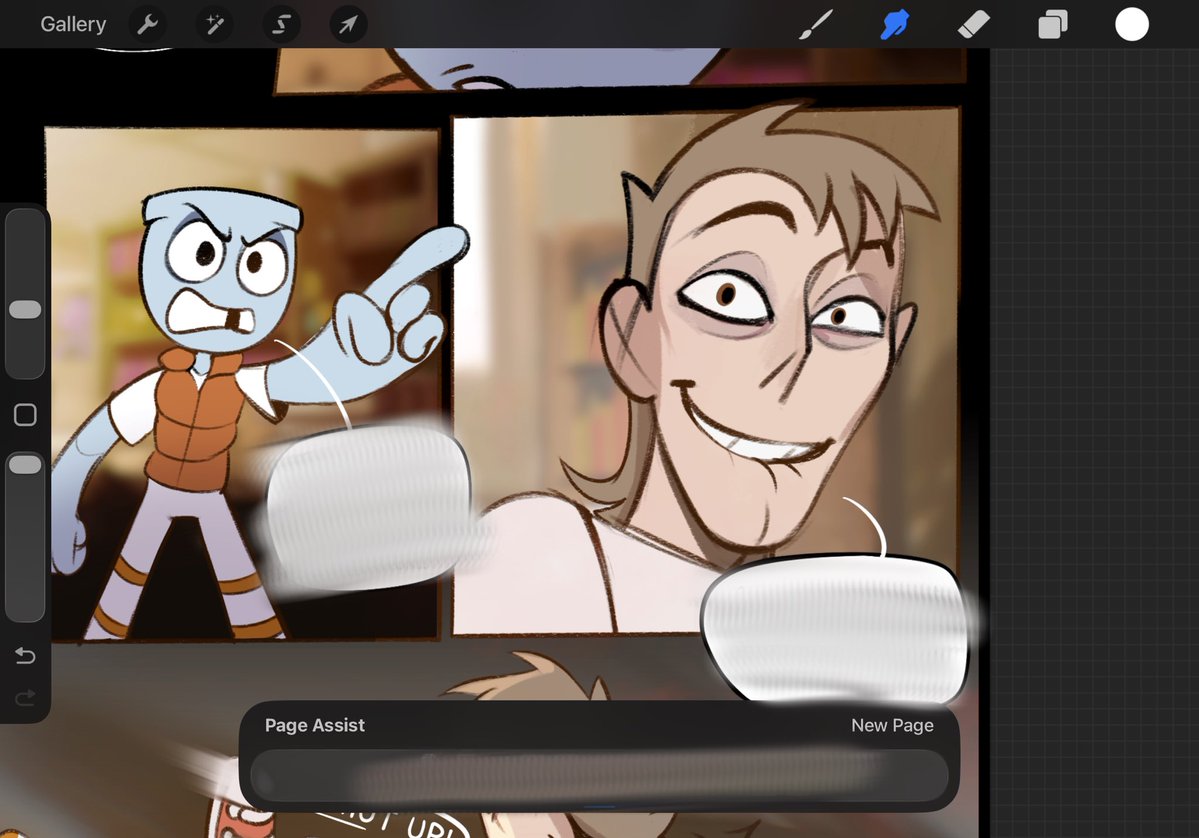Activate the Transform arrow tool
The height and width of the screenshot is (838, 1199).
(348, 24)
